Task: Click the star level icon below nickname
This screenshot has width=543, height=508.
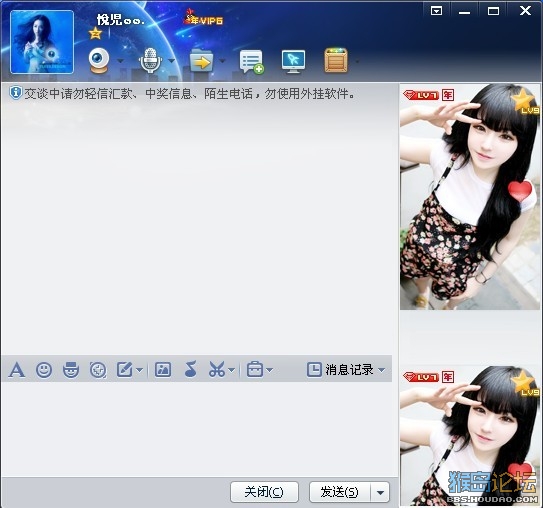Action: [95, 33]
